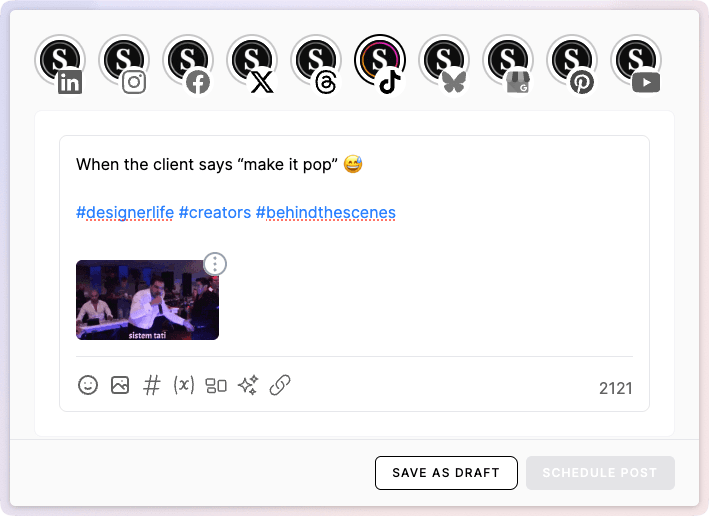Click the 2121 character counter
This screenshot has height=516, width=709.
click(x=615, y=388)
